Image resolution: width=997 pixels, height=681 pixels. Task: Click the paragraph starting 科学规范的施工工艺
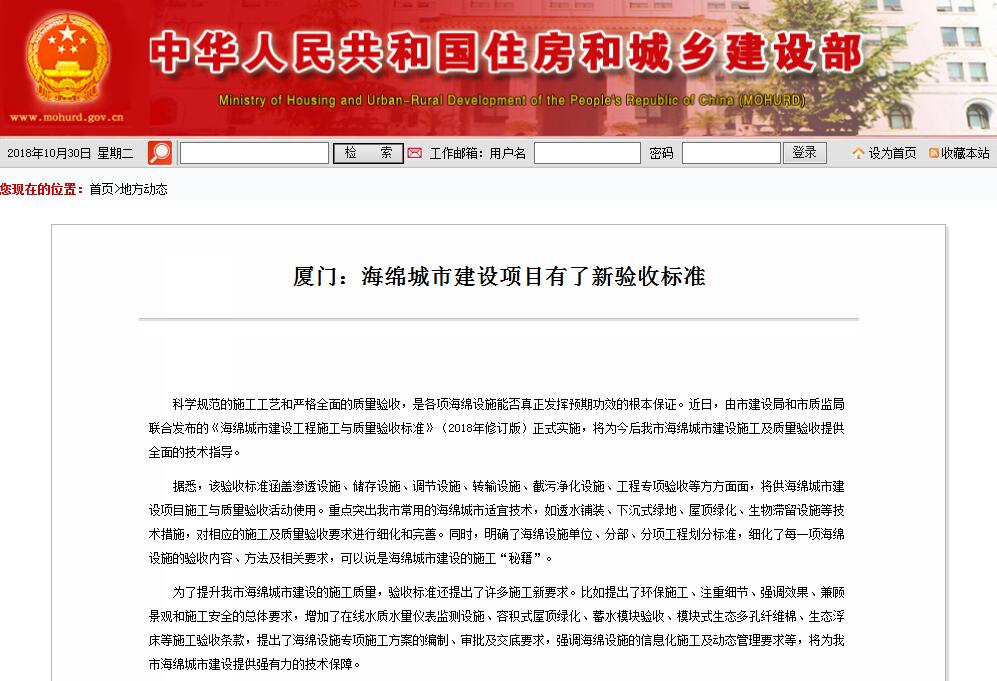(497, 428)
